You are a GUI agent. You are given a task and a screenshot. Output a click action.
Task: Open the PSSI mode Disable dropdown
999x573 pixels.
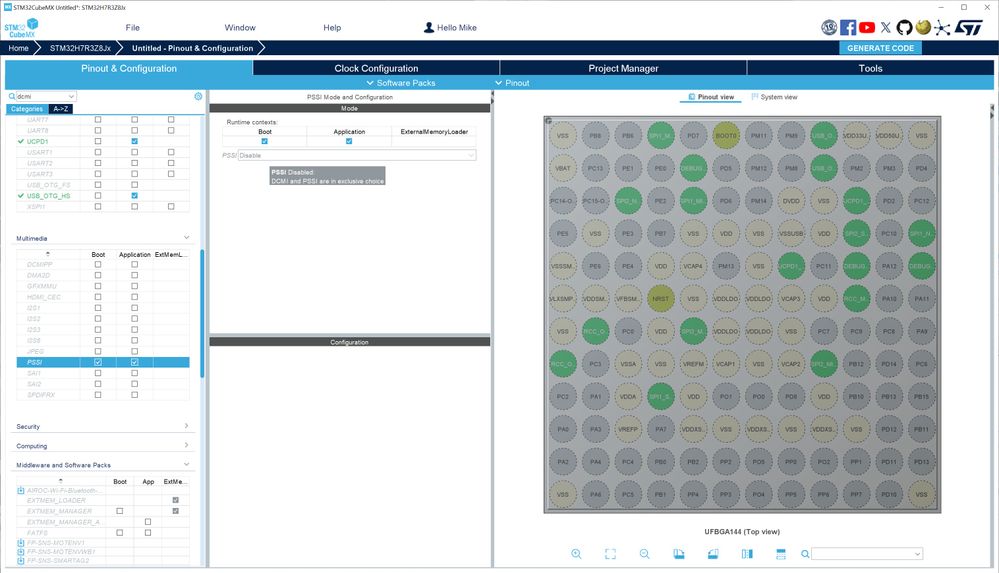pyautogui.click(x=357, y=155)
